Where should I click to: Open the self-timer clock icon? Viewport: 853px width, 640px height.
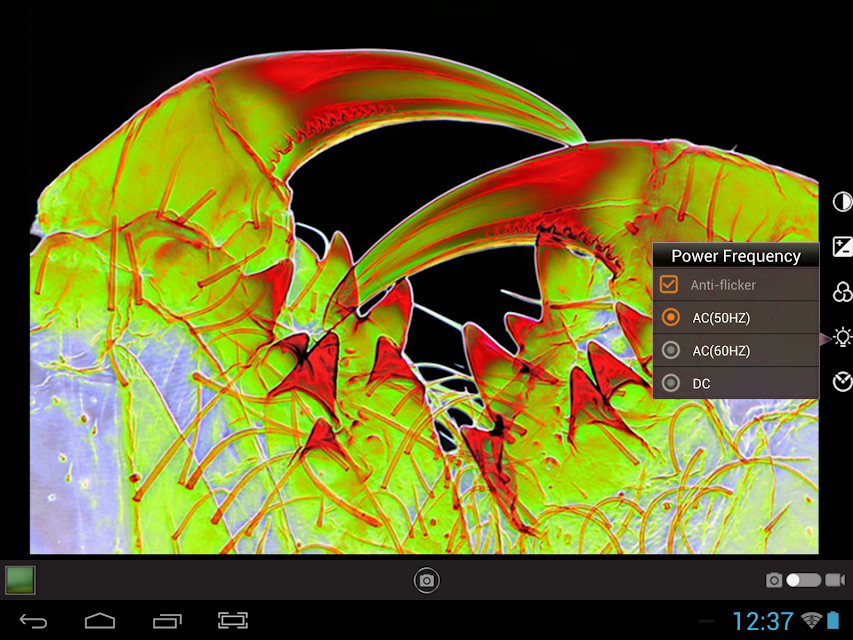pos(842,382)
